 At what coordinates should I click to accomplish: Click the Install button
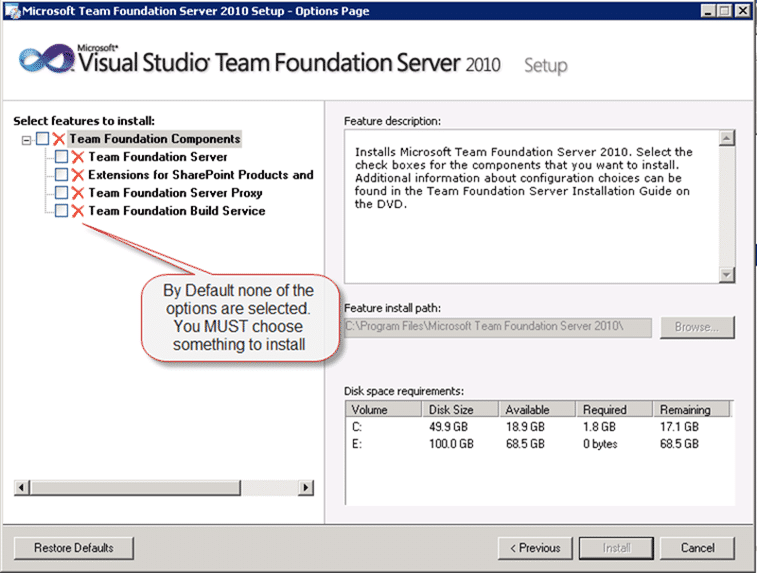point(616,548)
